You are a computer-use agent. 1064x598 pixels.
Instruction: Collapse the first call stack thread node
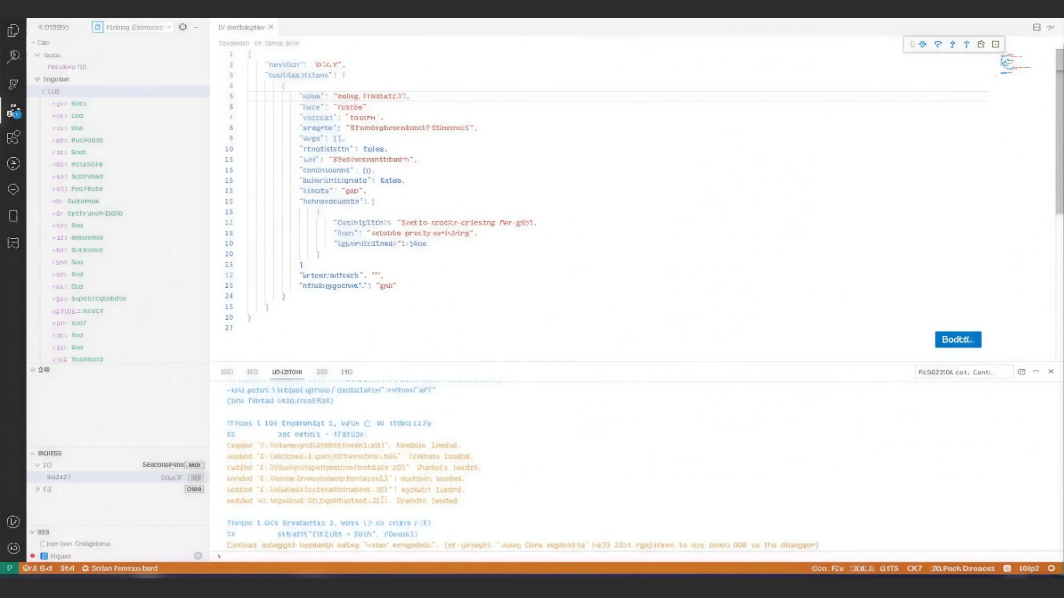(x=37, y=465)
